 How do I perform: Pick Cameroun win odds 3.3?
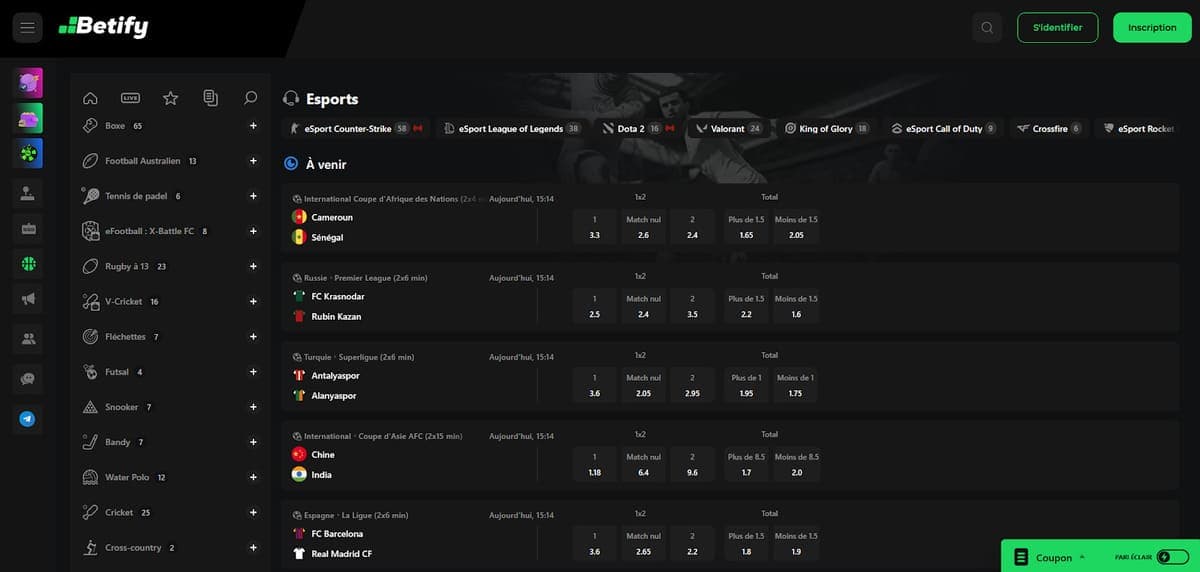click(x=595, y=227)
